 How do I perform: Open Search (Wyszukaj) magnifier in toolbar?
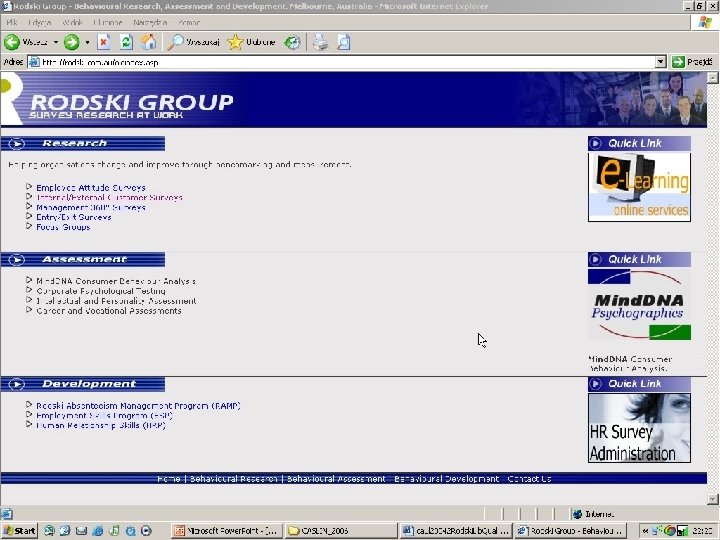tap(193, 42)
